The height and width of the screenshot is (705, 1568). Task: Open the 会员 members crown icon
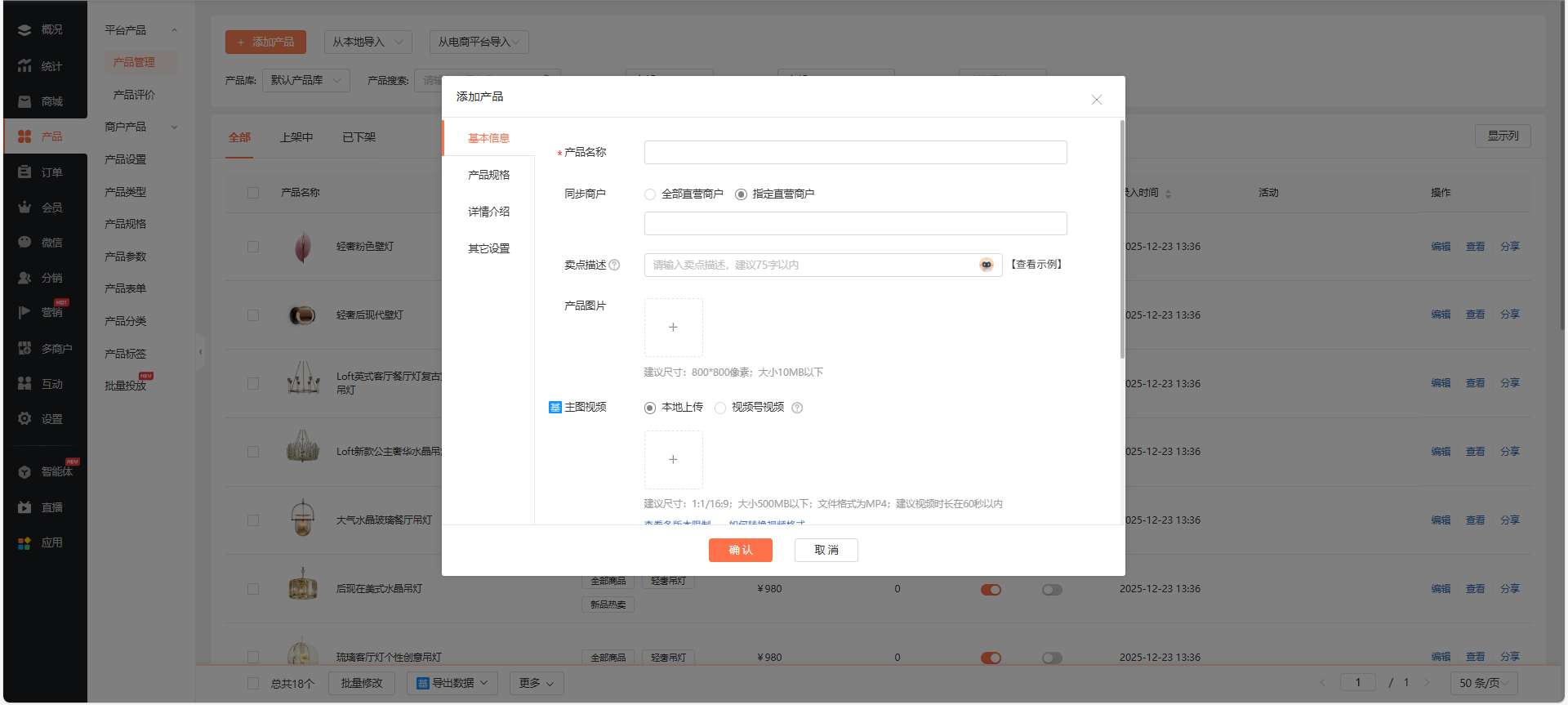24,207
